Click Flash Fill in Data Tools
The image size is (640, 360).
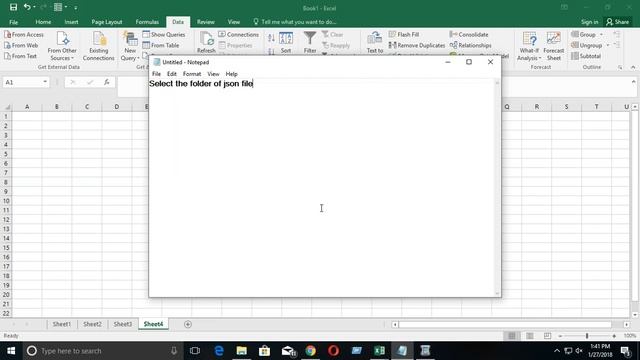click(404, 35)
